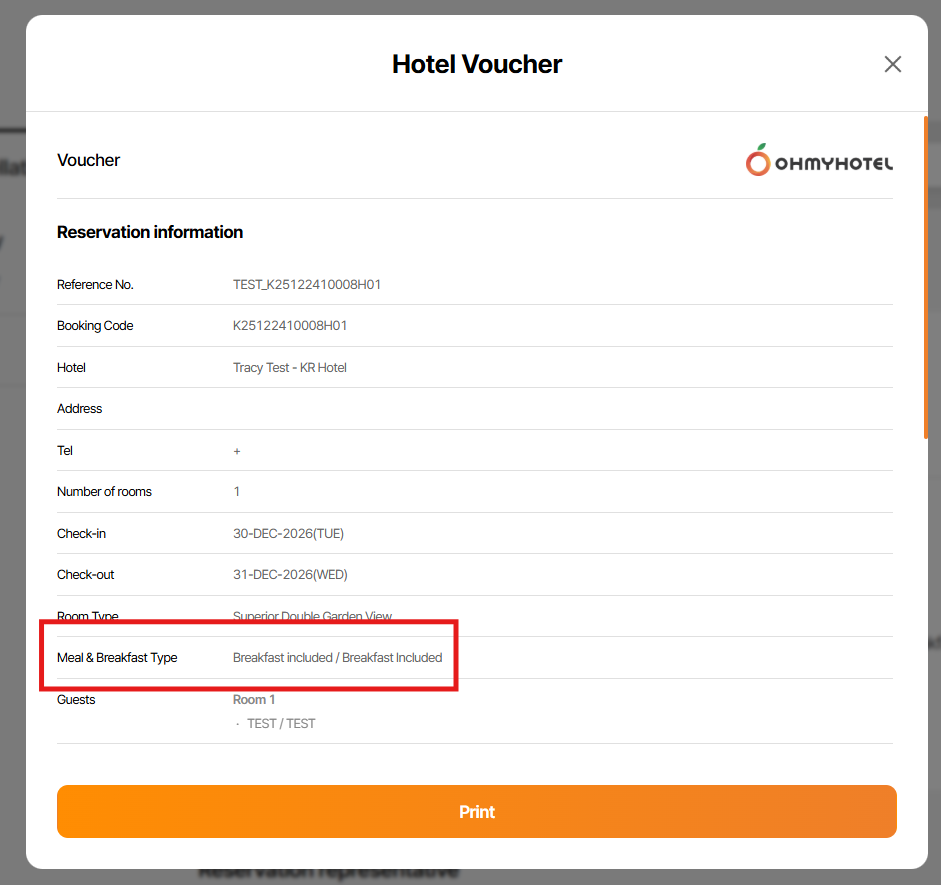
Task: Select the Reference No. value TEST_K25122410008H01
Action: 307,285
